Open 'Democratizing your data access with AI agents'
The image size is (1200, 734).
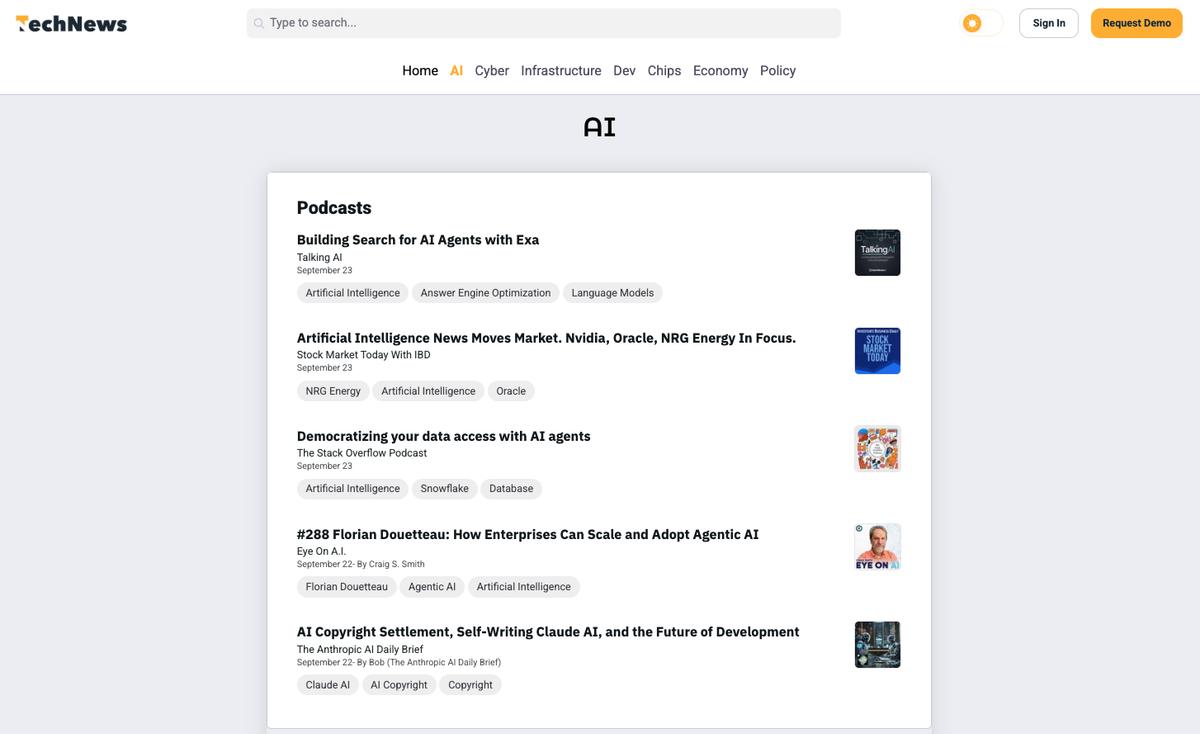[443, 436]
